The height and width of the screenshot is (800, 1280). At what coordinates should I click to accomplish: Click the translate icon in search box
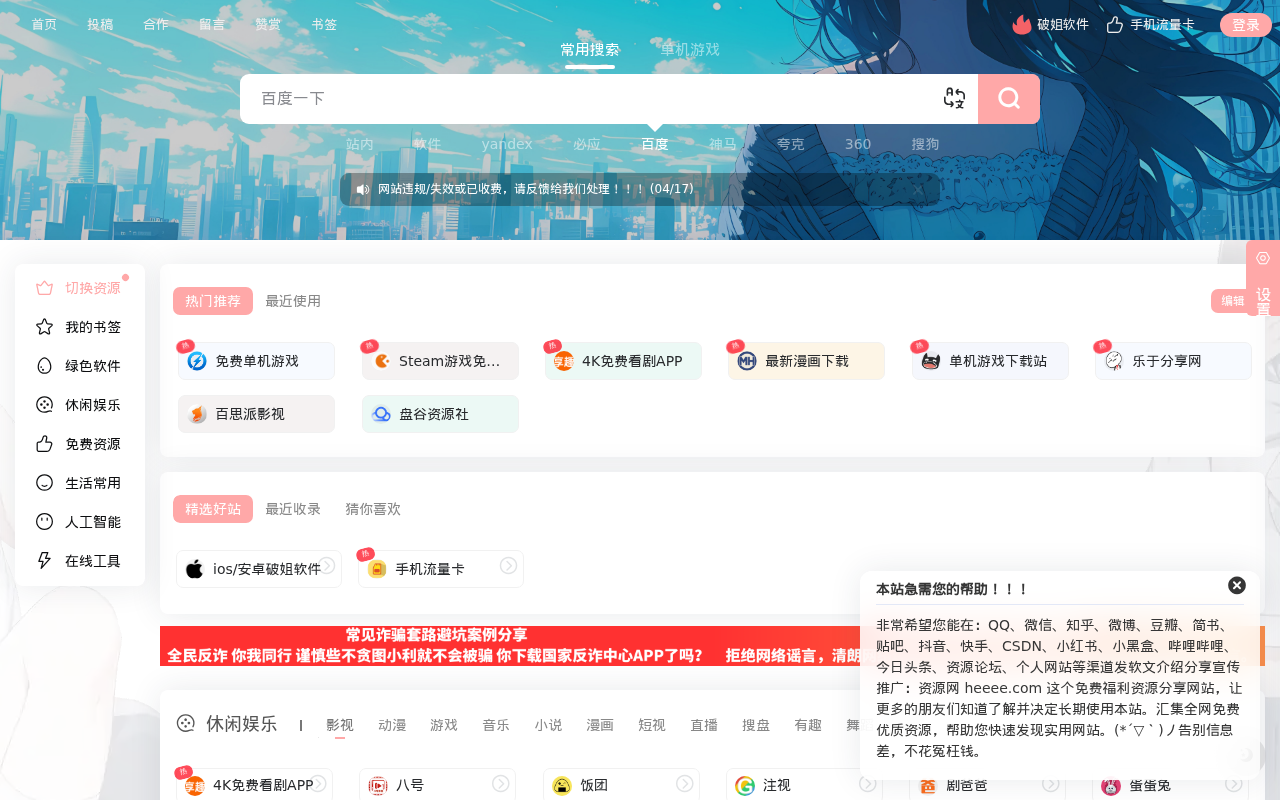pos(954,98)
